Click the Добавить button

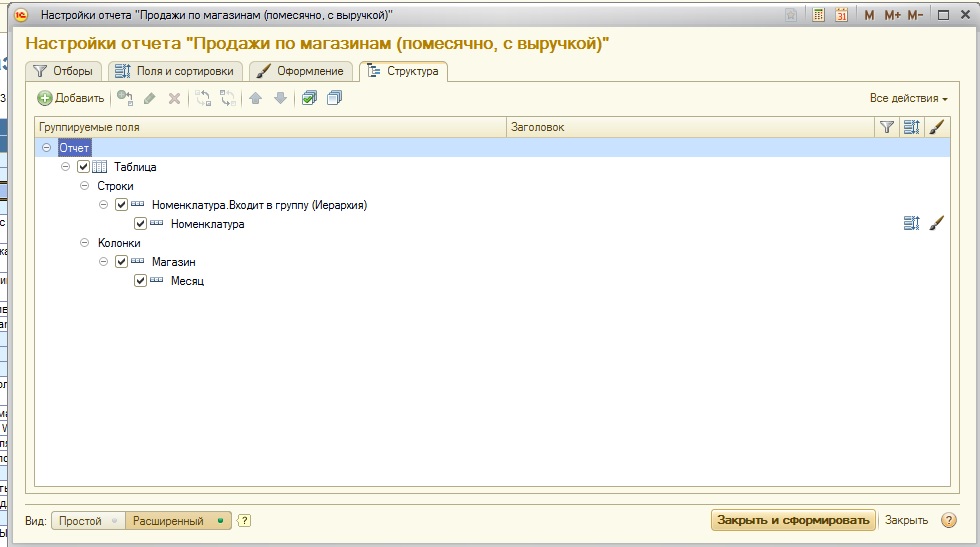tap(70, 98)
